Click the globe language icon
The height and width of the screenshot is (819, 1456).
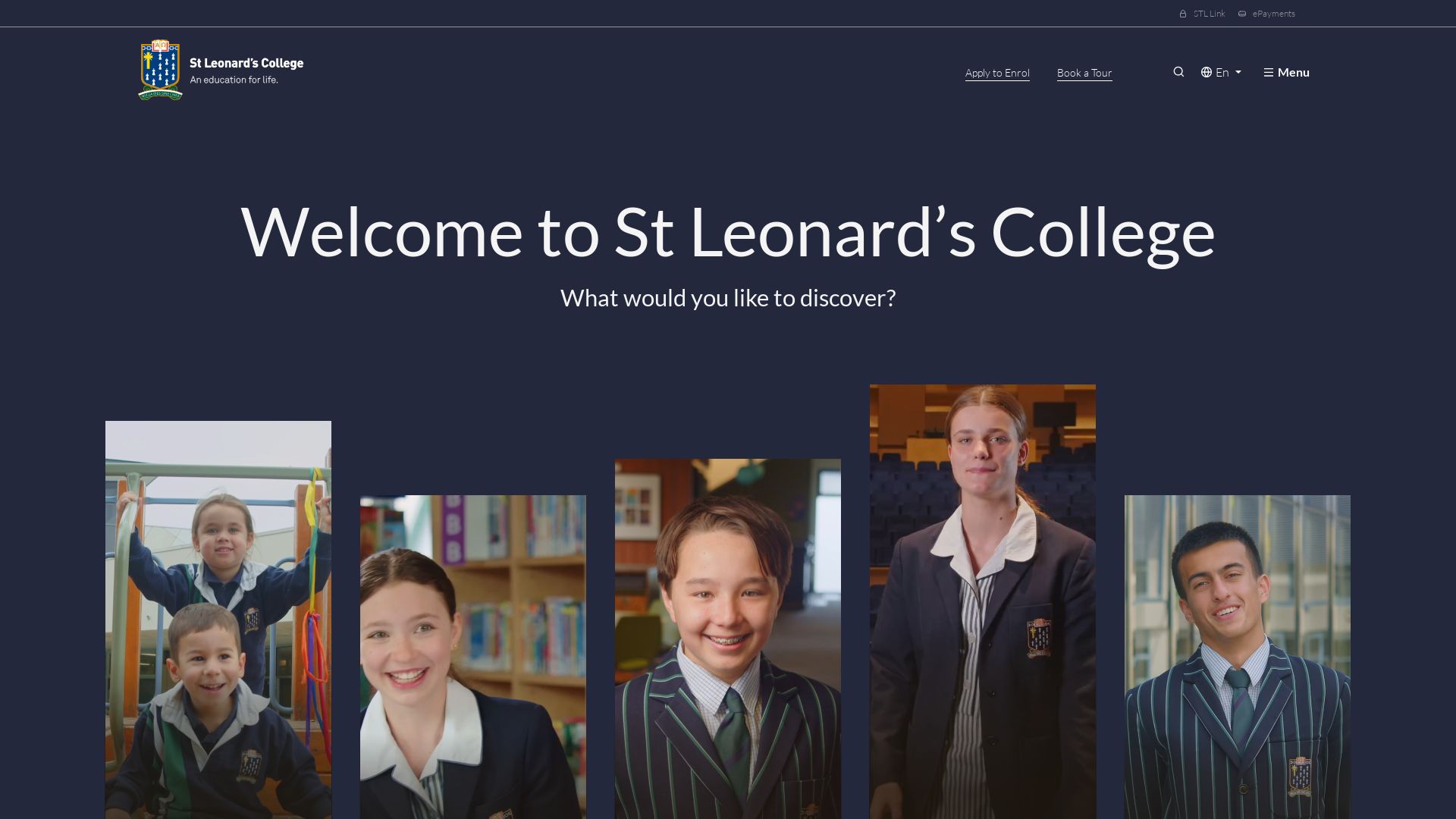[x=1207, y=72]
